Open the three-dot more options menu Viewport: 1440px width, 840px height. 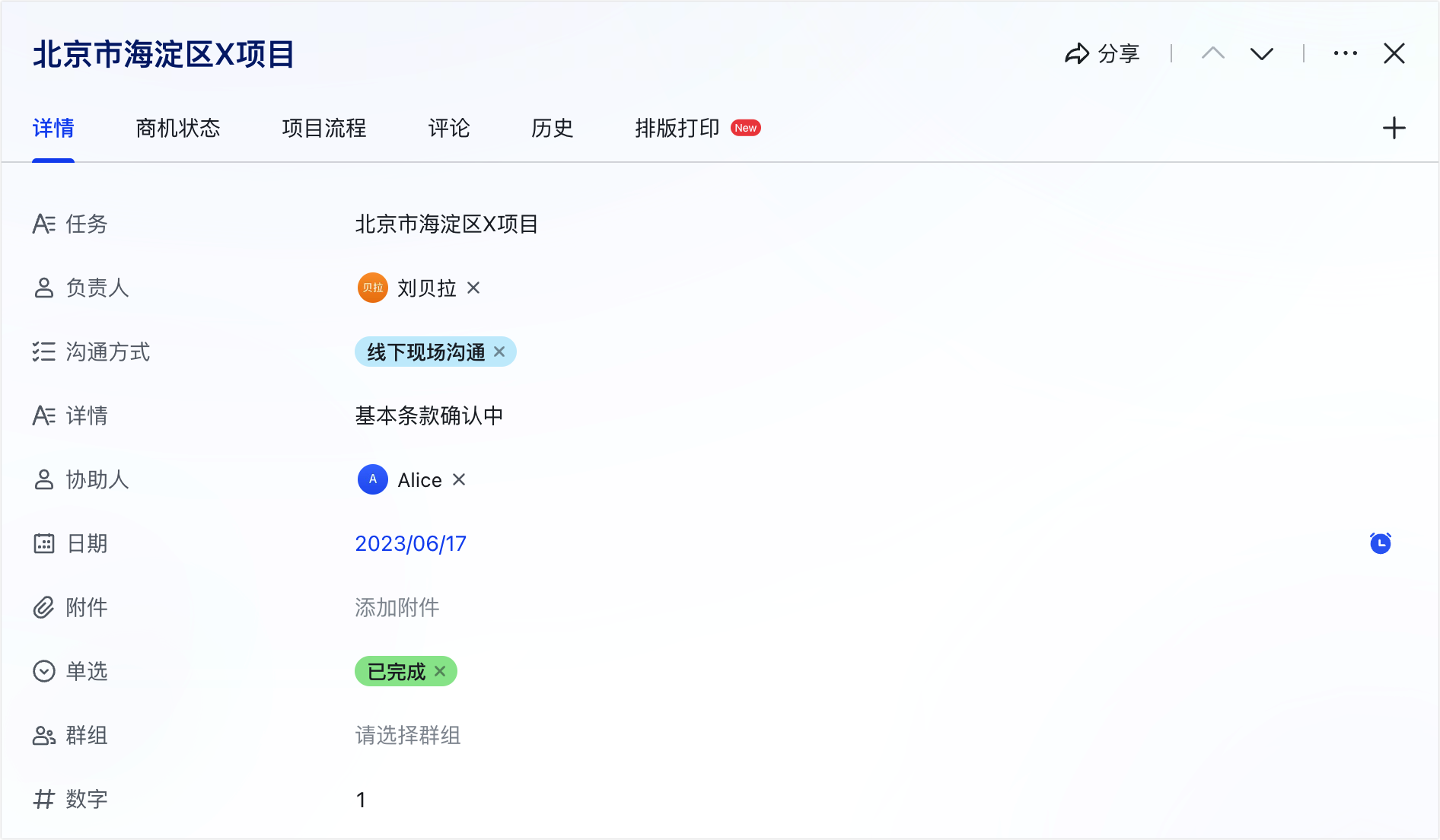coord(1345,54)
